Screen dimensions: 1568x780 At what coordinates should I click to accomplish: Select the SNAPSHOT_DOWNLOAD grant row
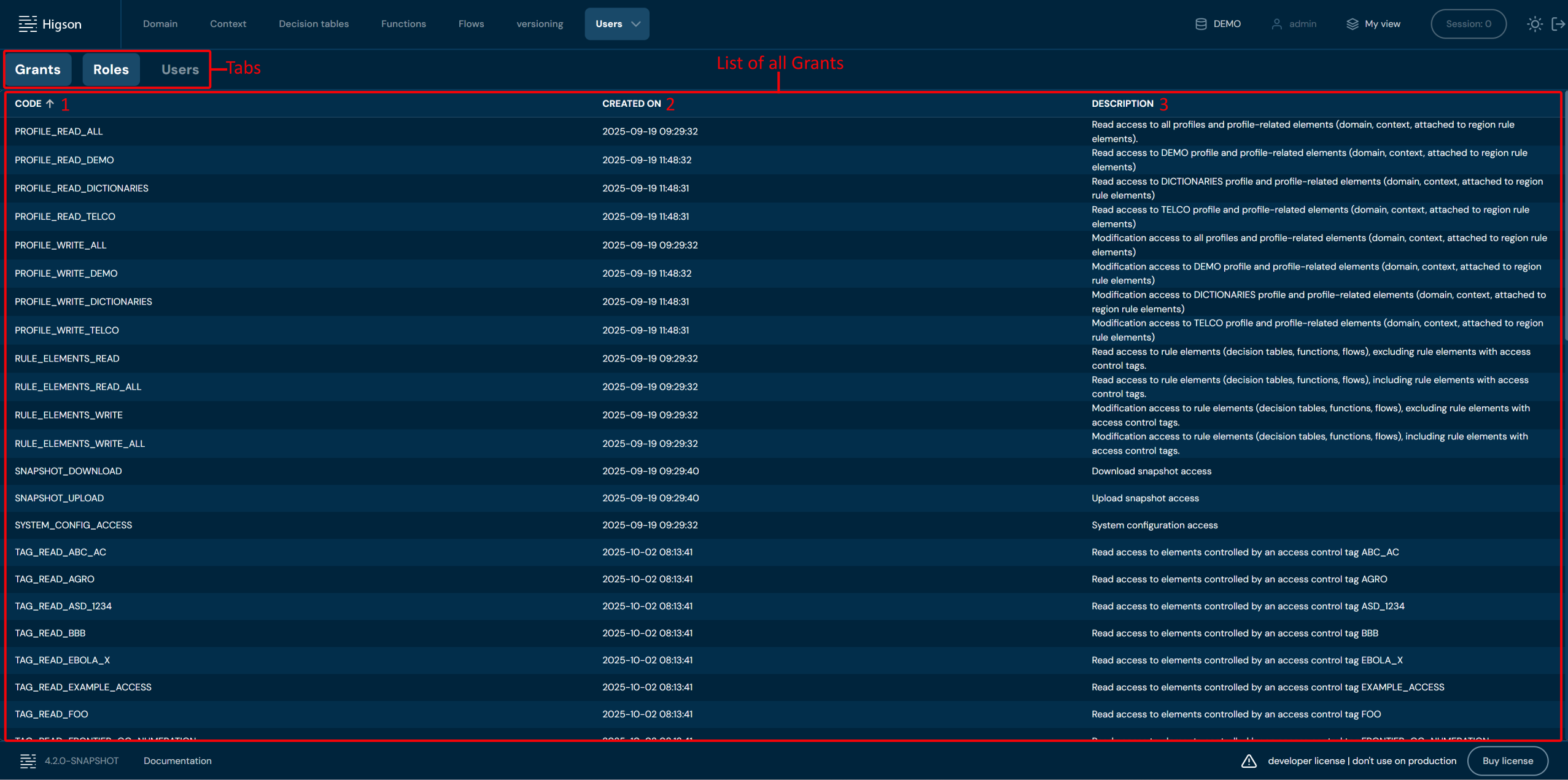click(x=68, y=471)
